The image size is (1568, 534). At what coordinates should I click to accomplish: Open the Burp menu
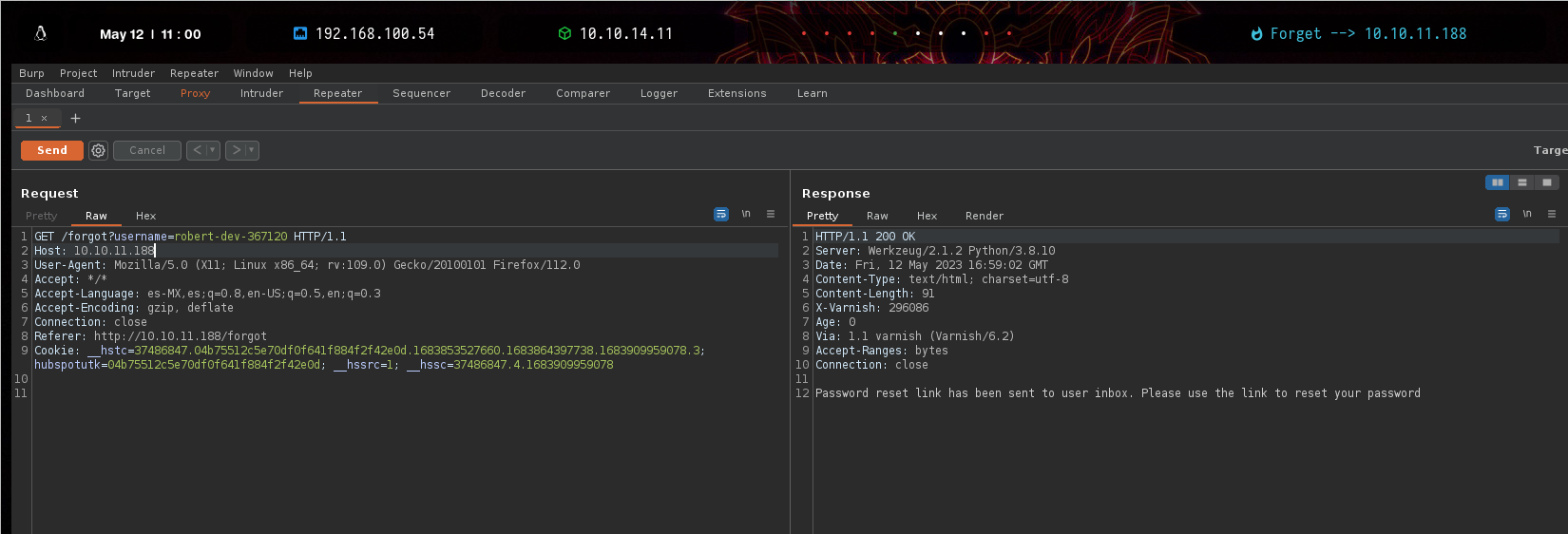[31, 73]
